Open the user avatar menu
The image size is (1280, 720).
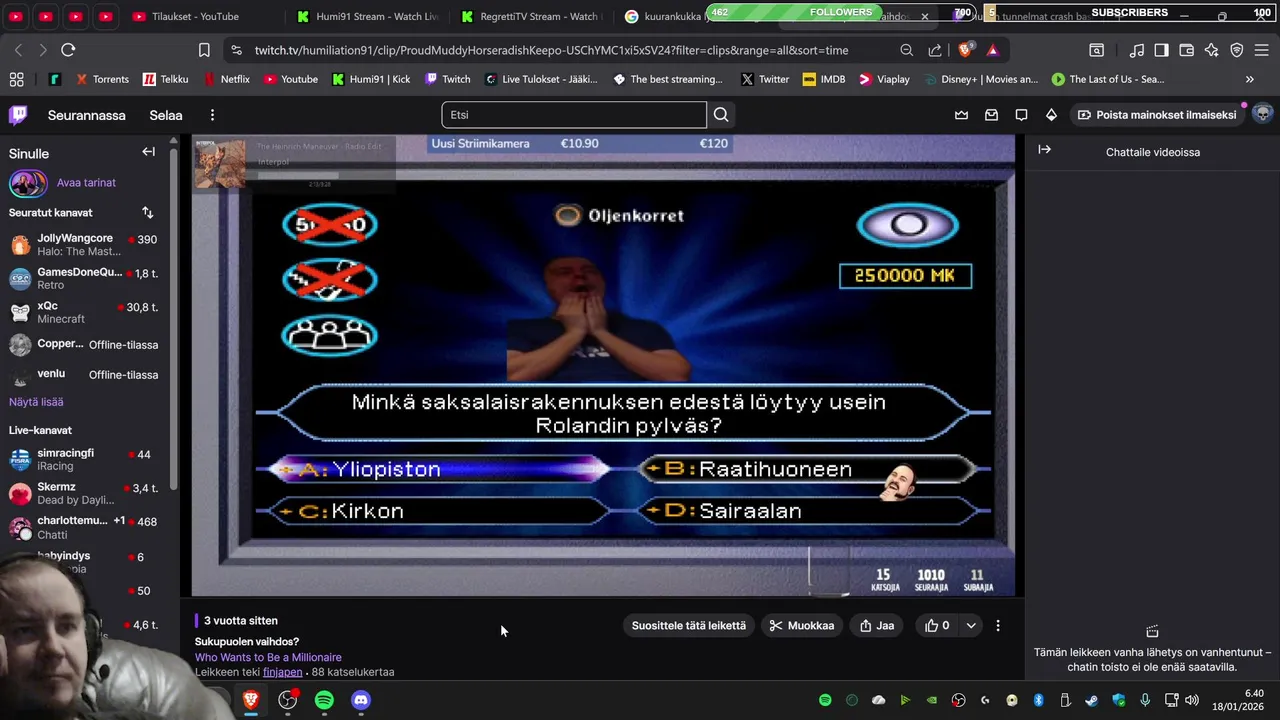[x=1263, y=114]
